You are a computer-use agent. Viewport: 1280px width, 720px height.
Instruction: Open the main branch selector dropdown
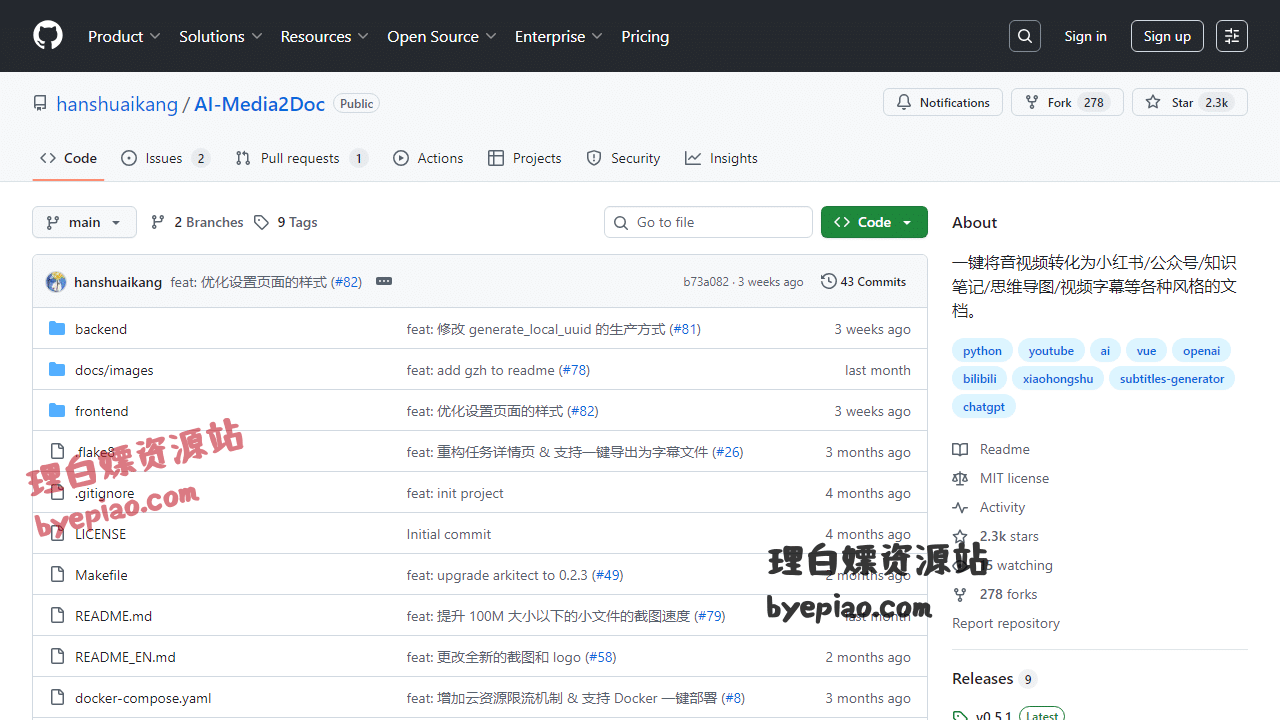click(x=84, y=222)
